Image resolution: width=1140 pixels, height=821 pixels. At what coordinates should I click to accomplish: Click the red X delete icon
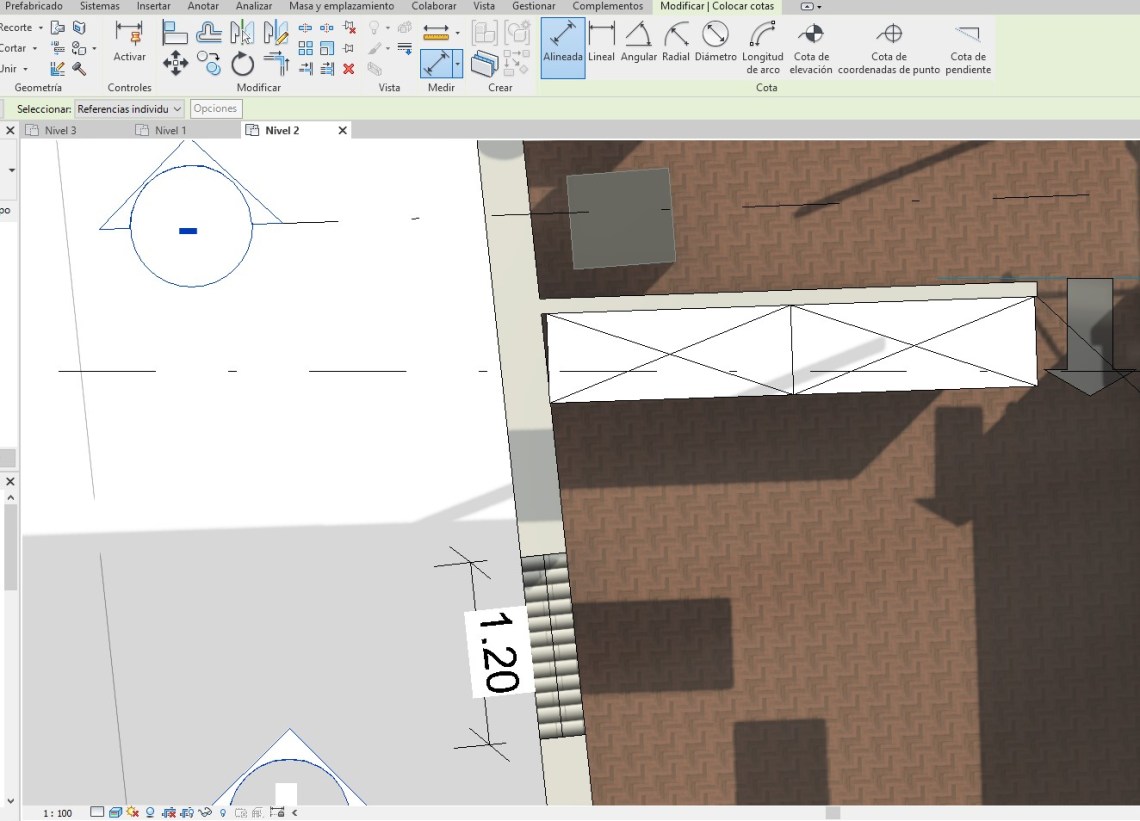click(x=349, y=69)
